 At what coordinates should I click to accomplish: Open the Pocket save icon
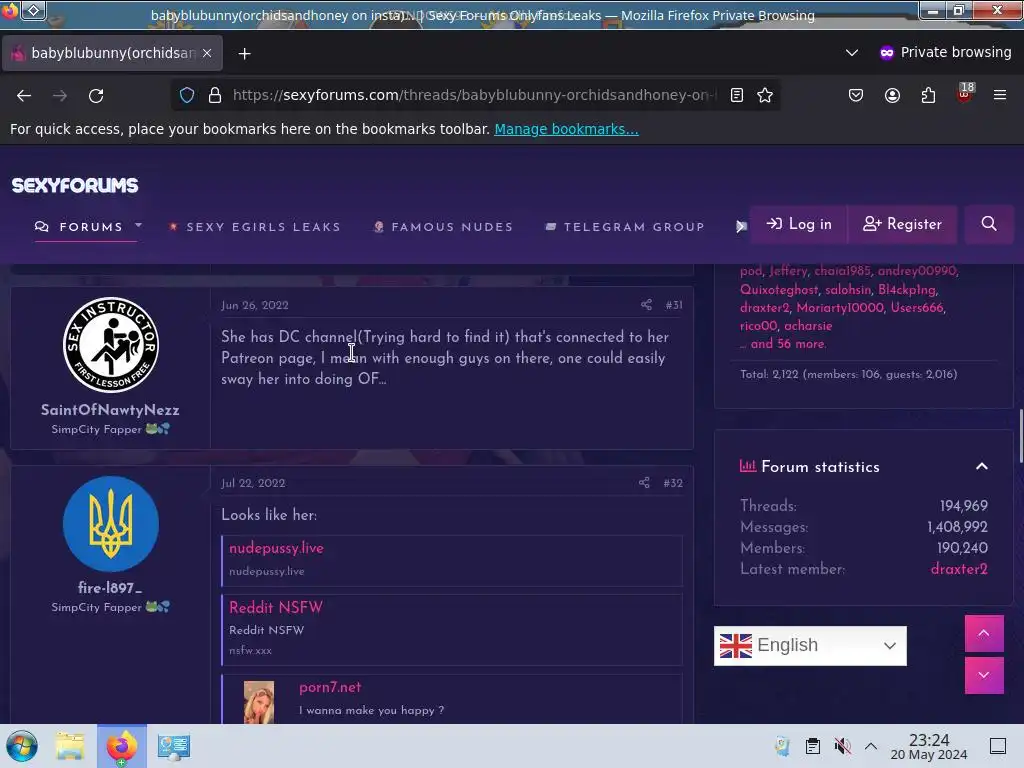pos(856,95)
